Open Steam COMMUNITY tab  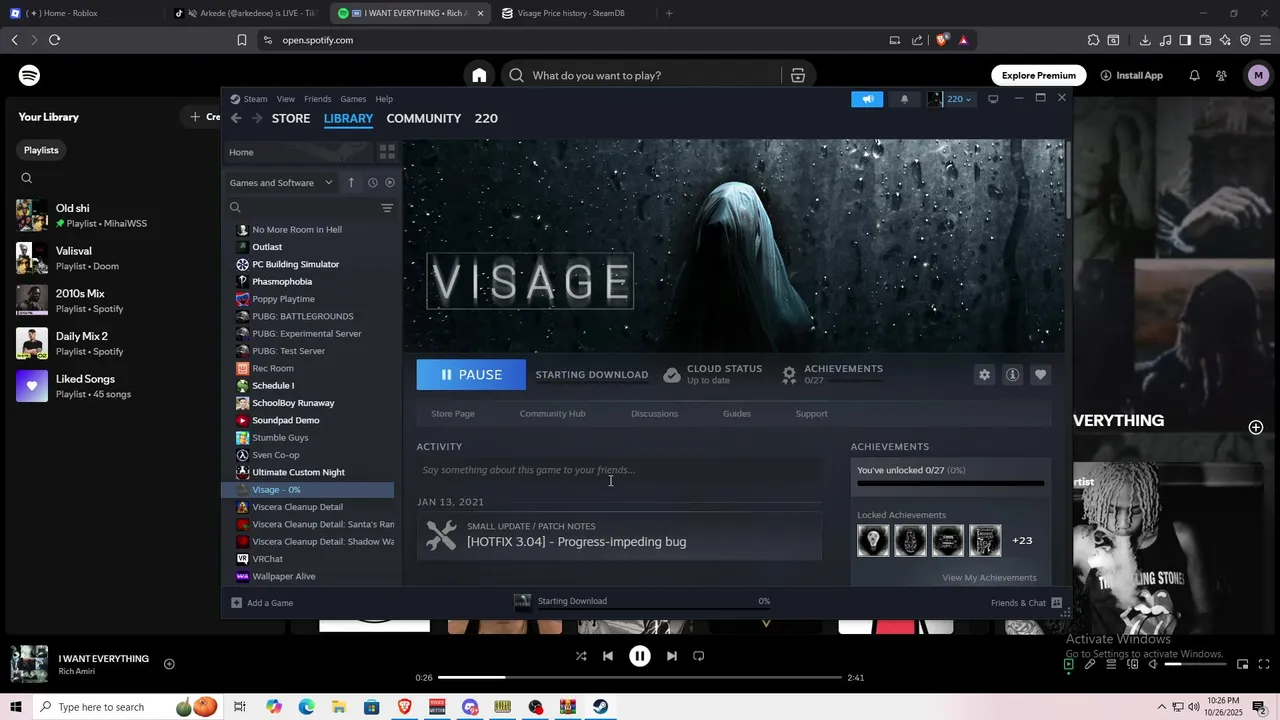(x=424, y=118)
